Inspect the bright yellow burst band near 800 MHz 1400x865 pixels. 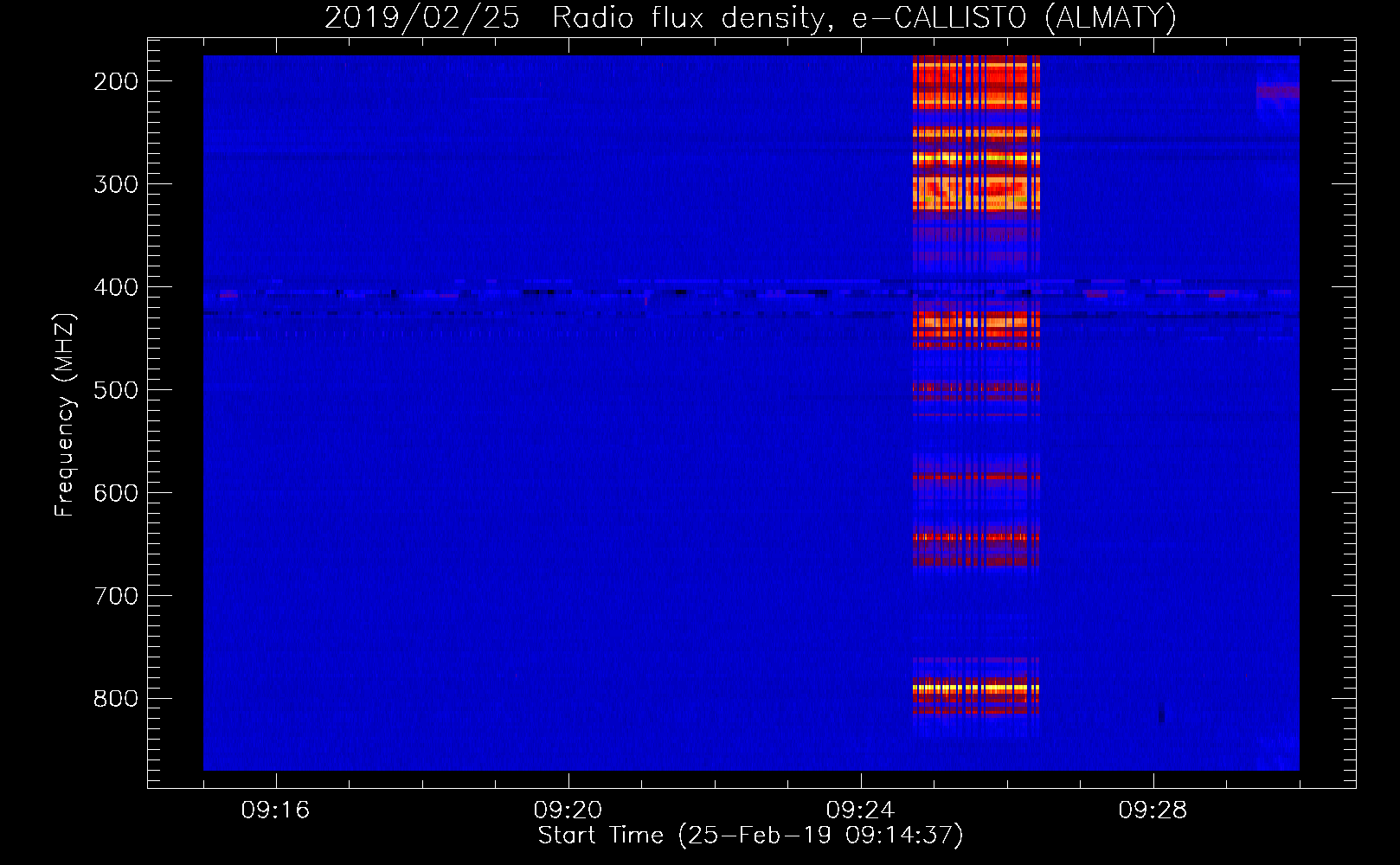tap(976, 689)
